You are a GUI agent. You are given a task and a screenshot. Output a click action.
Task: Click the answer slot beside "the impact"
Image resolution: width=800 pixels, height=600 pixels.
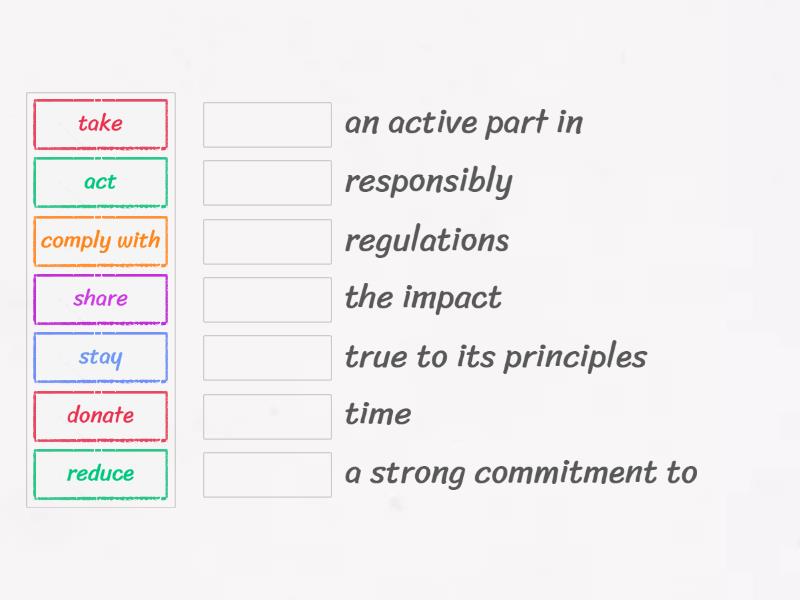(x=266, y=299)
